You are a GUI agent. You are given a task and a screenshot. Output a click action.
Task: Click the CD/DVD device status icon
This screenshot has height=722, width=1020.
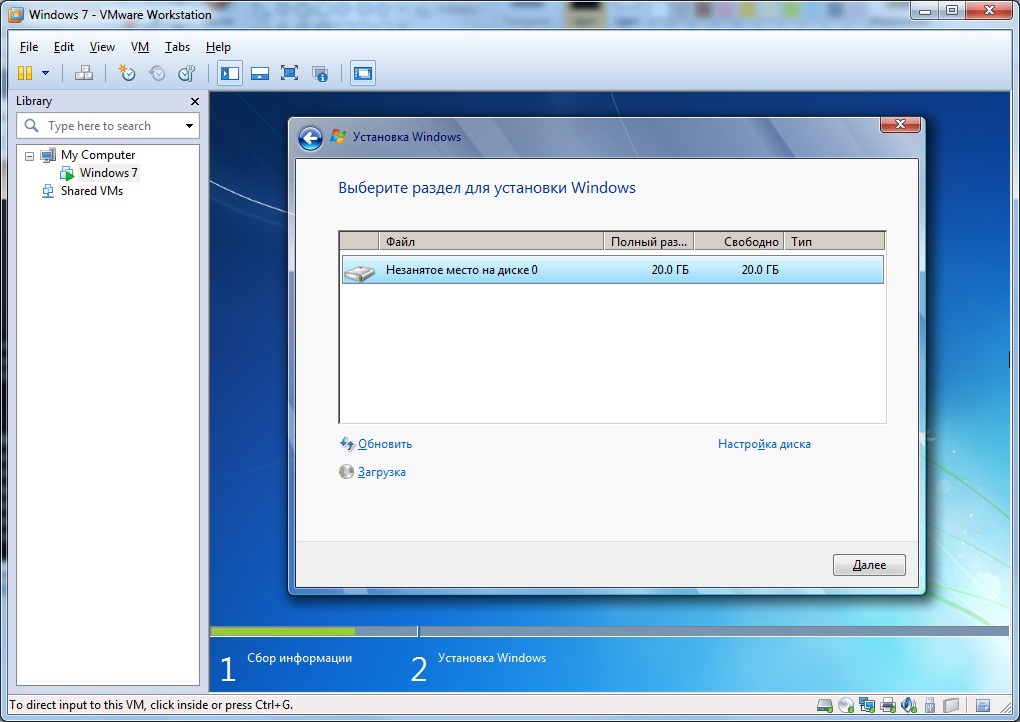846,706
